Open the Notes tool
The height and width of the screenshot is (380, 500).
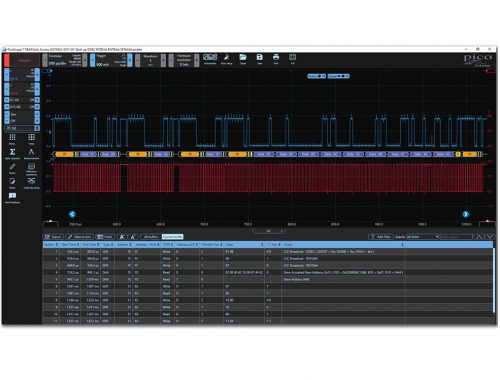(x=12, y=183)
